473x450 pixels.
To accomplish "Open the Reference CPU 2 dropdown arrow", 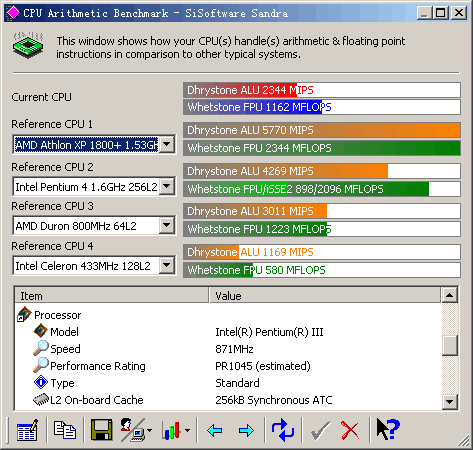I will click(167, 187).
